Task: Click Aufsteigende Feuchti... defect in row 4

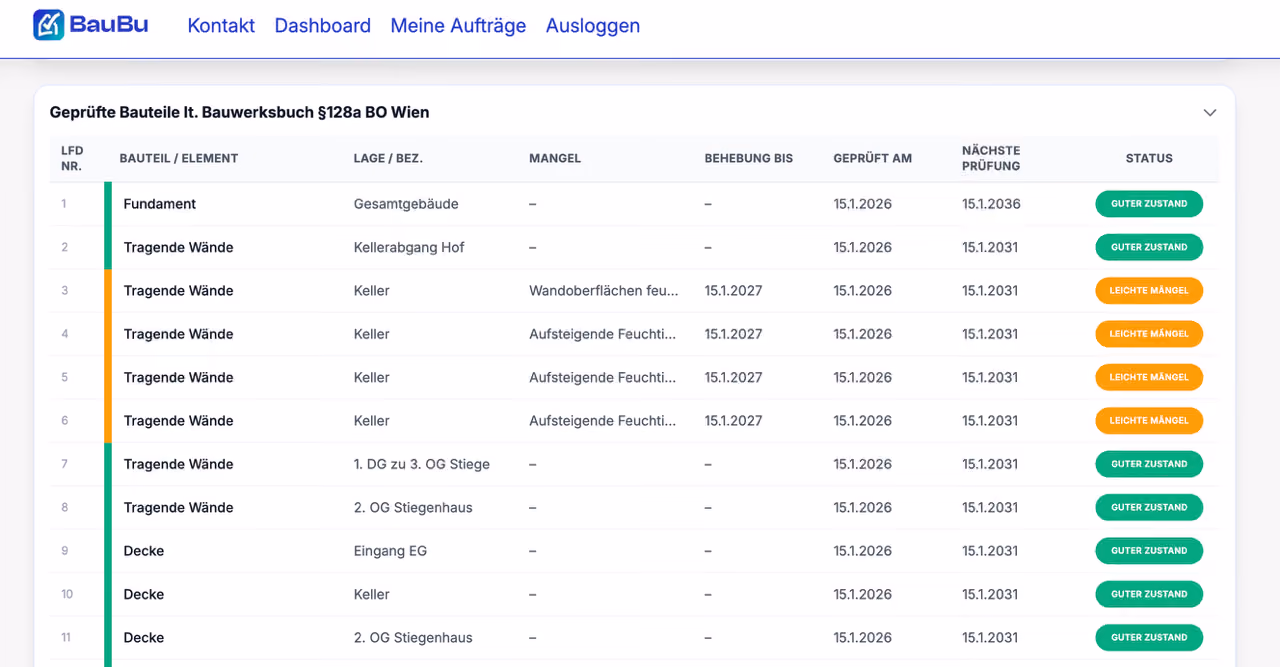Action: tap(603, 334)
